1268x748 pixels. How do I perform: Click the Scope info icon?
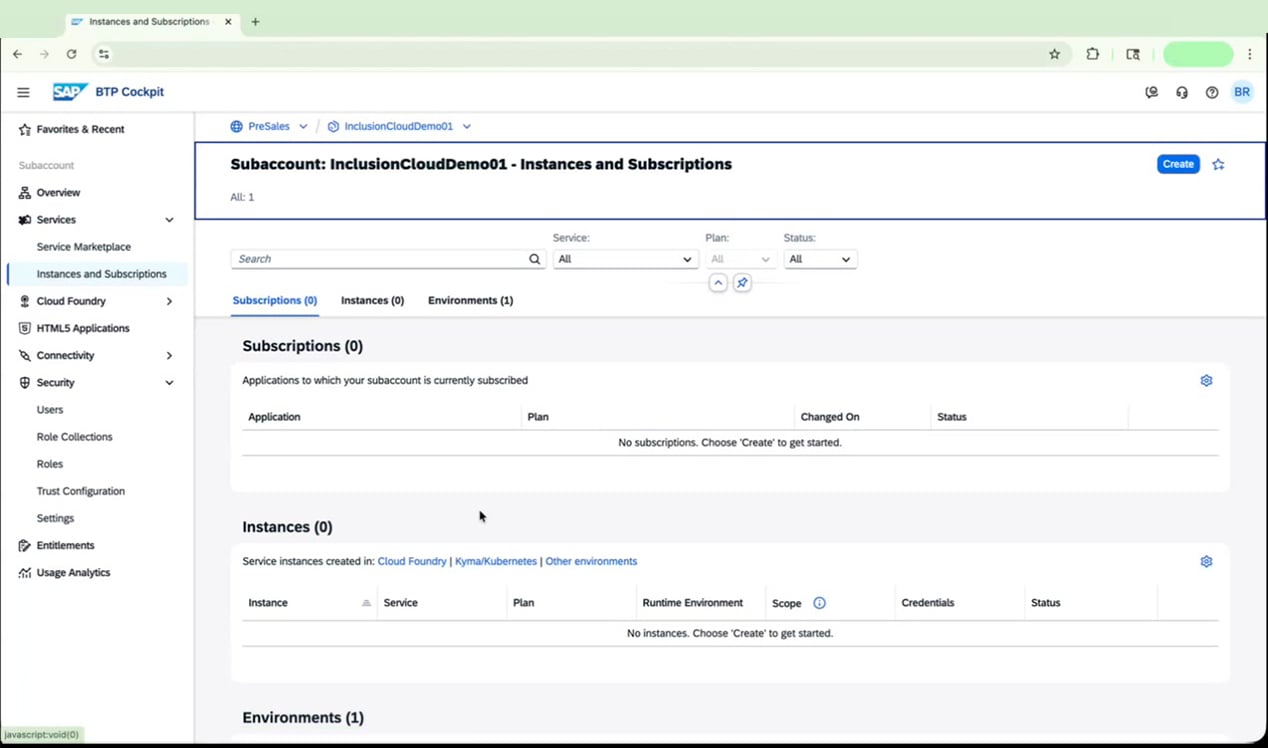(819, 603)
